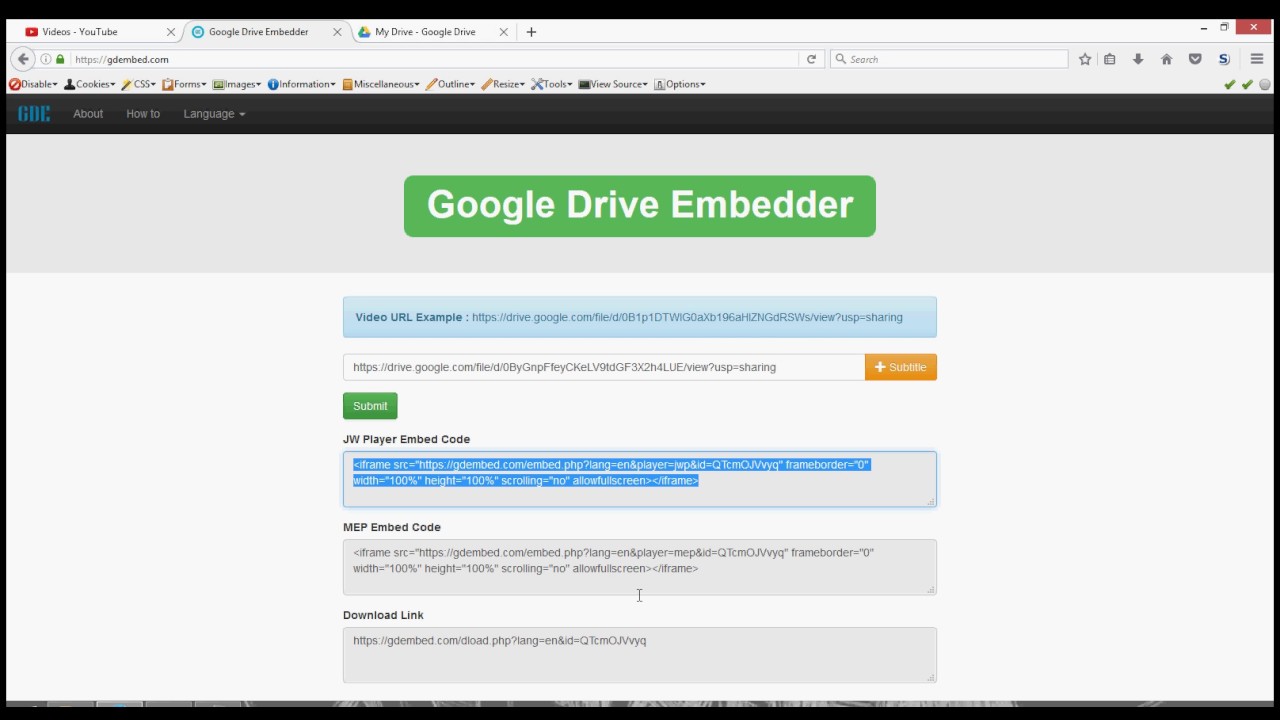Grab the JW Player textarea resize handle
Screen dimensions: 1280x720
tap(931, 501)
